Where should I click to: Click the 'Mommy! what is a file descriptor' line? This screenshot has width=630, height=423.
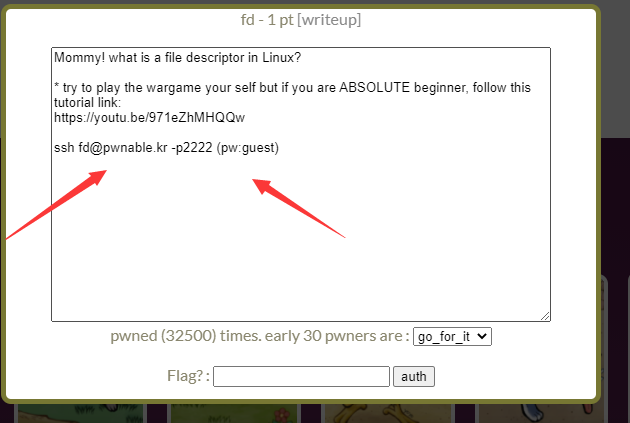pos(177,57)
